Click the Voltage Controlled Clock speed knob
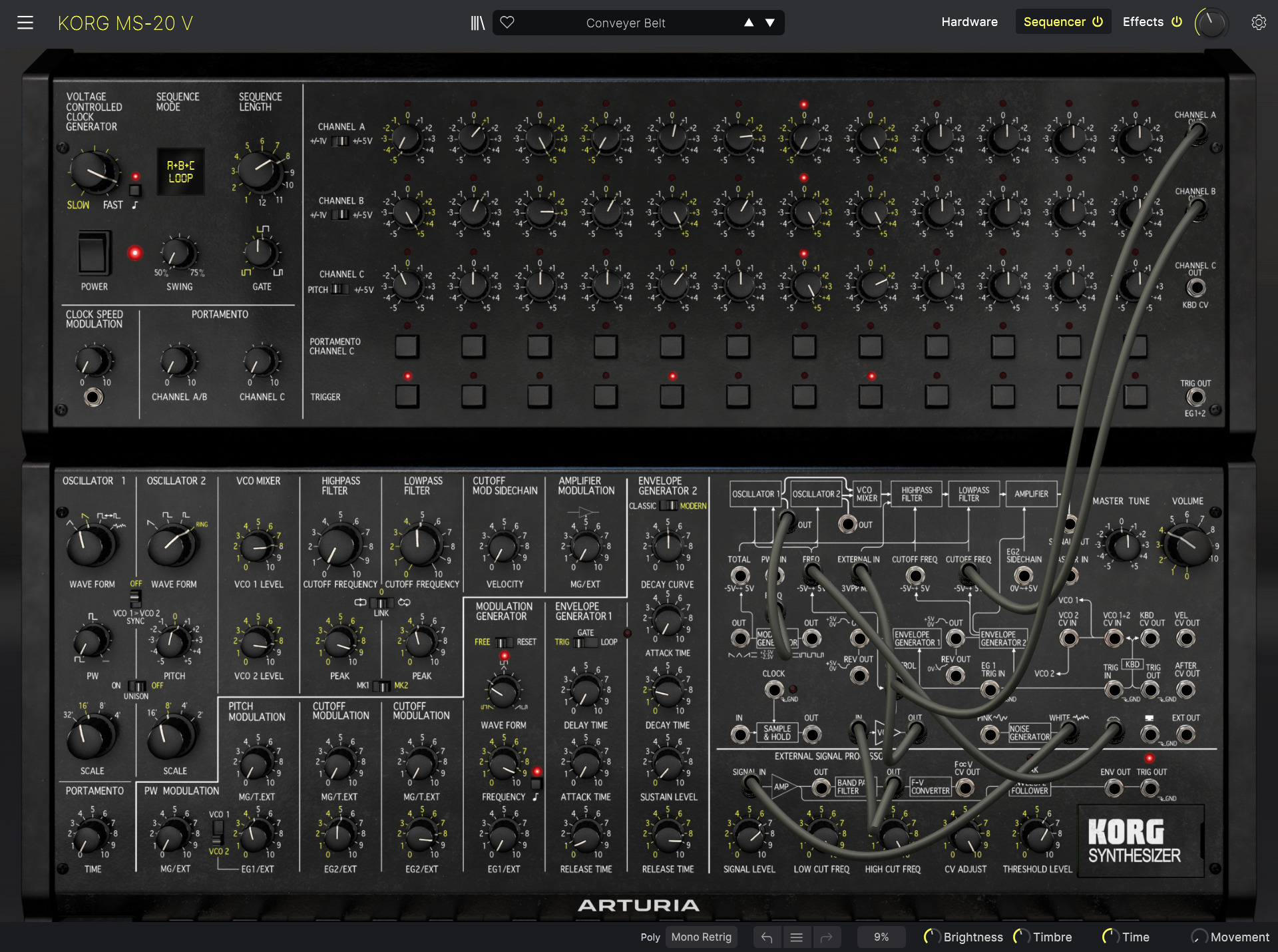 (x=94, y=172)
